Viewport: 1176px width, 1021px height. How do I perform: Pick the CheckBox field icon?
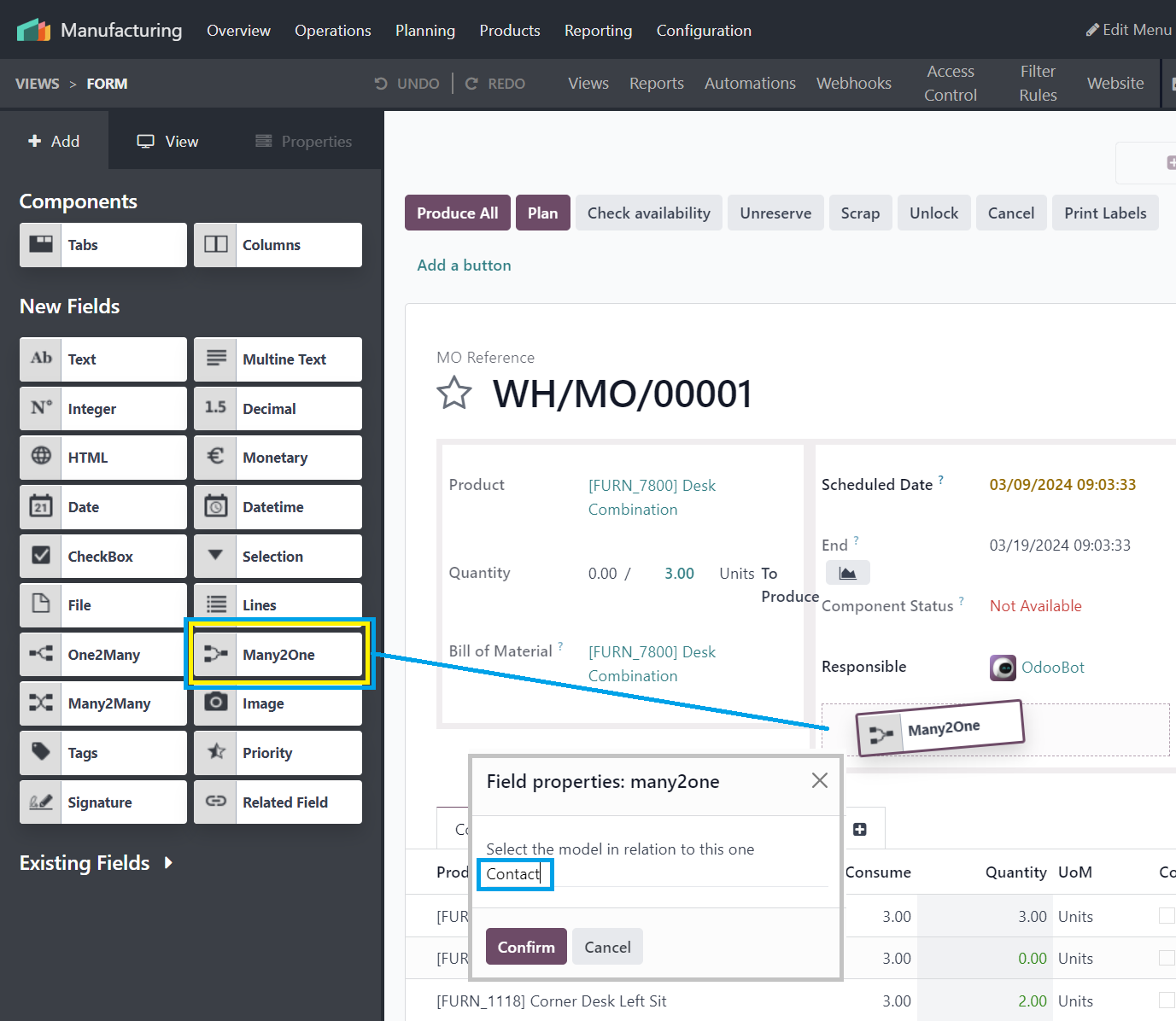click(x=41, y=556)
